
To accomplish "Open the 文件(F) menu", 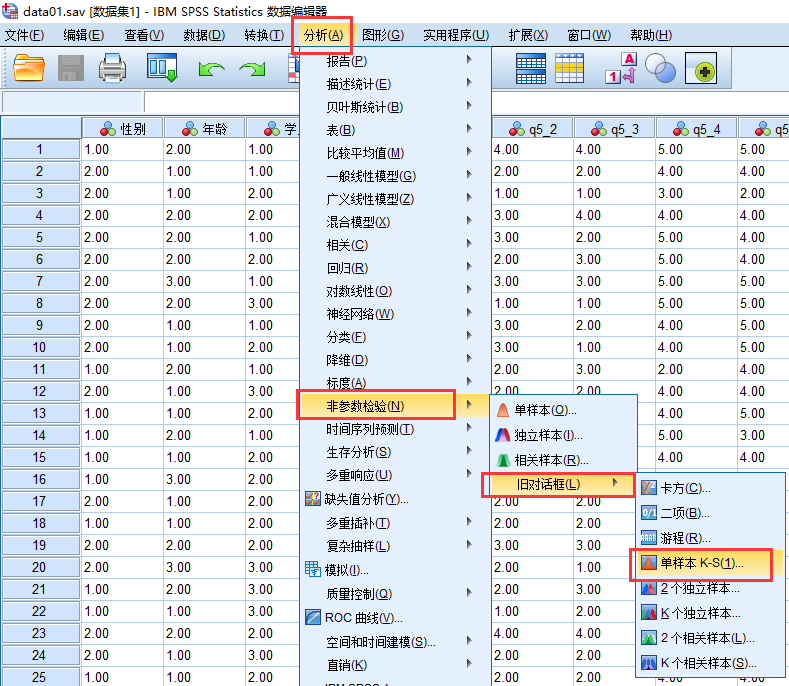I will click(24, 35).
